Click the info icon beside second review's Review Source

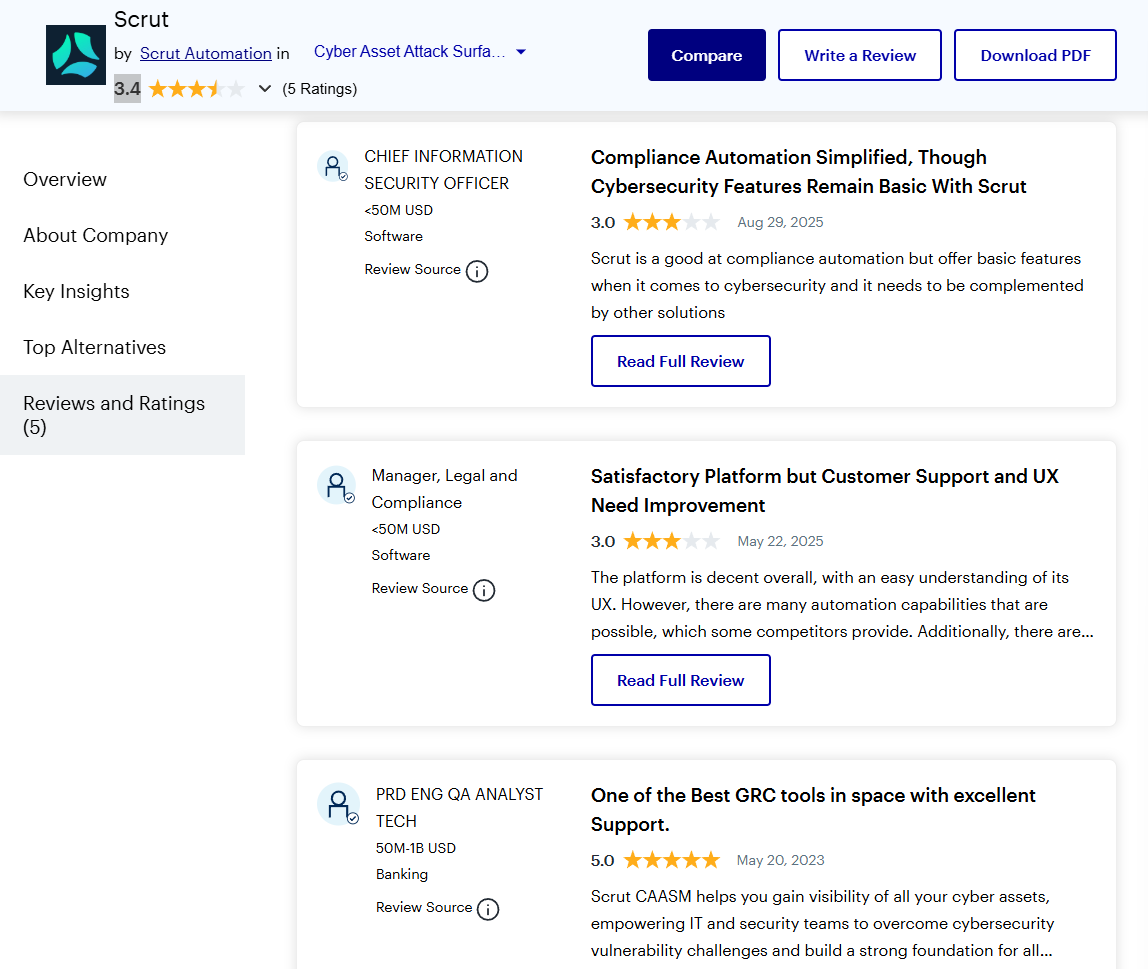point(484,590)
